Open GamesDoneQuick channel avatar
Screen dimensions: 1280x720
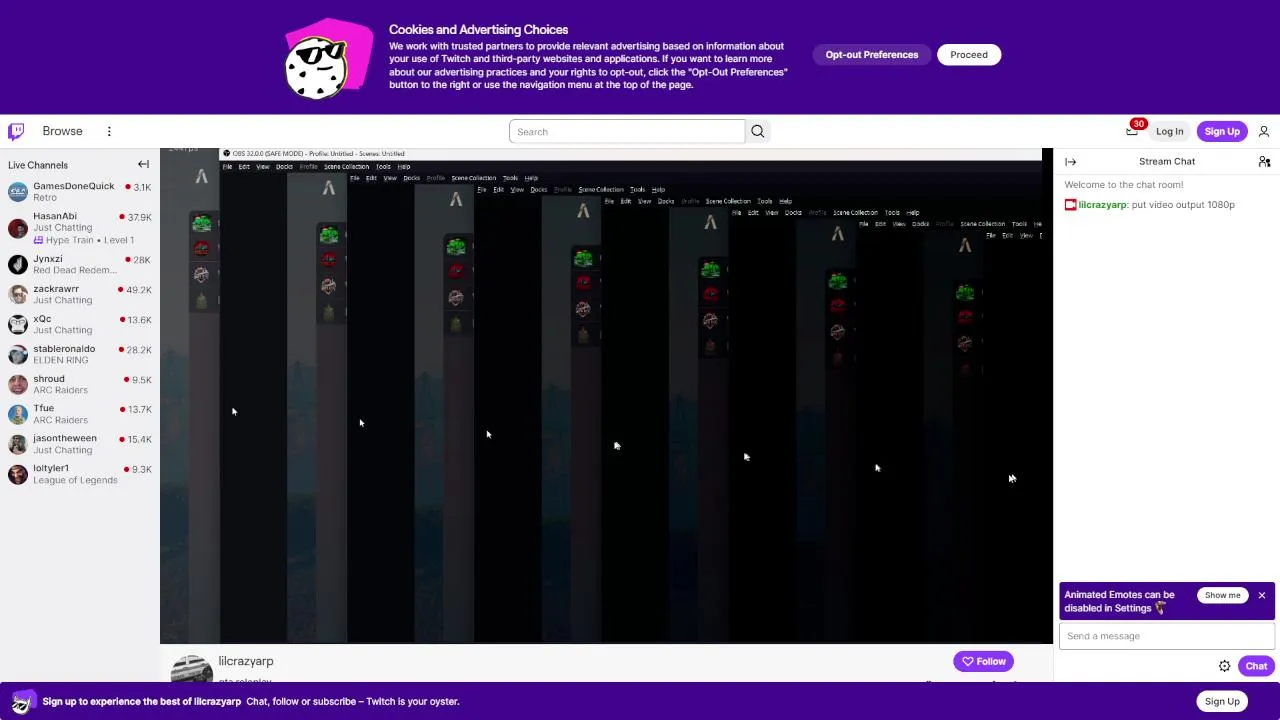tap(18, 192)
